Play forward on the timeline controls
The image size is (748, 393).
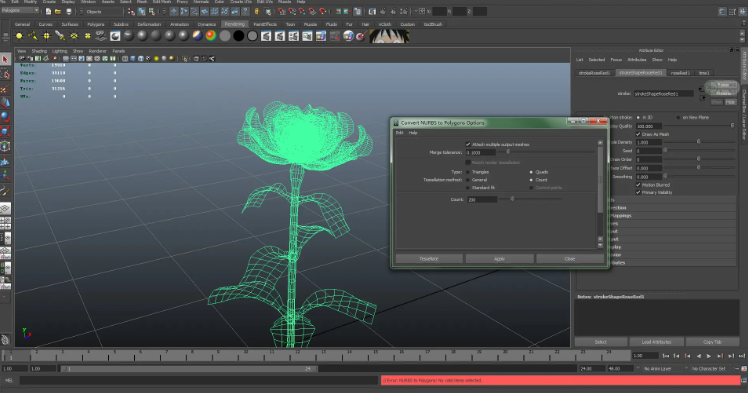(709, 356)
